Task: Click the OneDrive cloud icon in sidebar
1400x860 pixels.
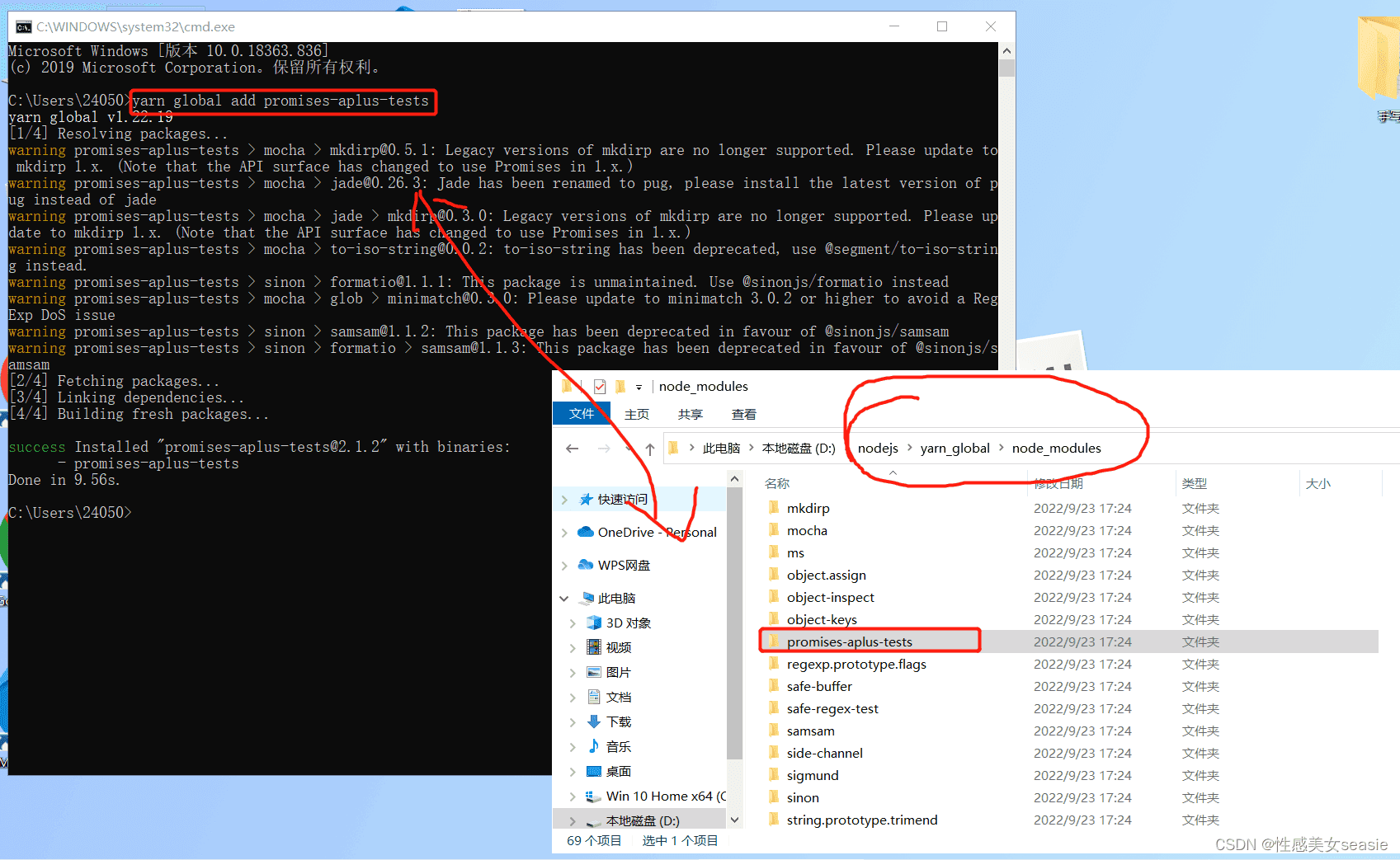Action: [586, 532]
